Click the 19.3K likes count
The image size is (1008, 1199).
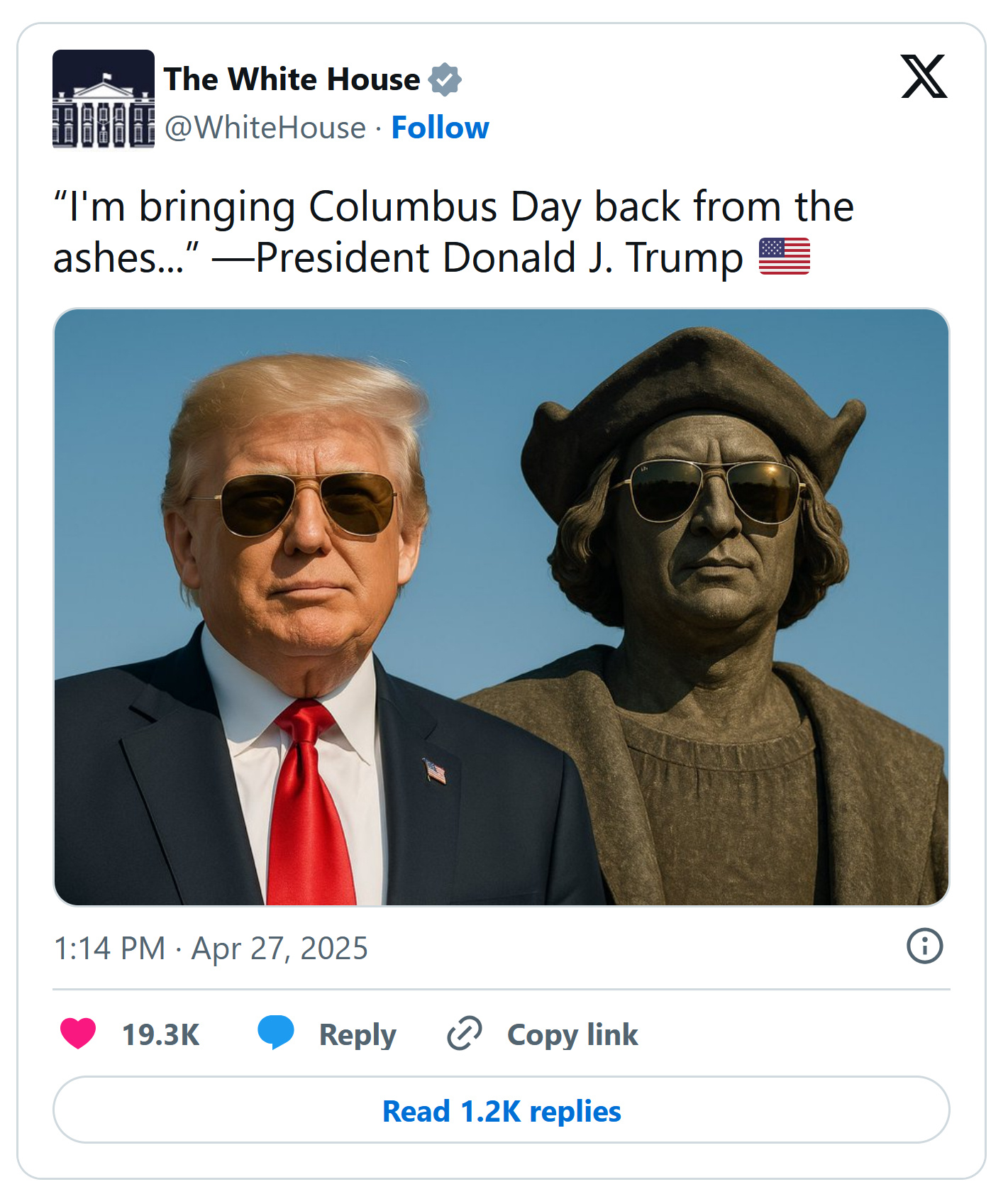[161, 1034]
